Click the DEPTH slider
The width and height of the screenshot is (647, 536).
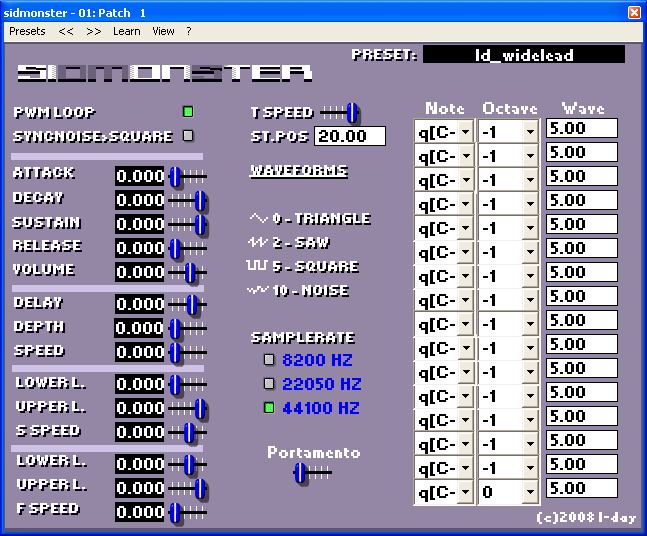187,328
